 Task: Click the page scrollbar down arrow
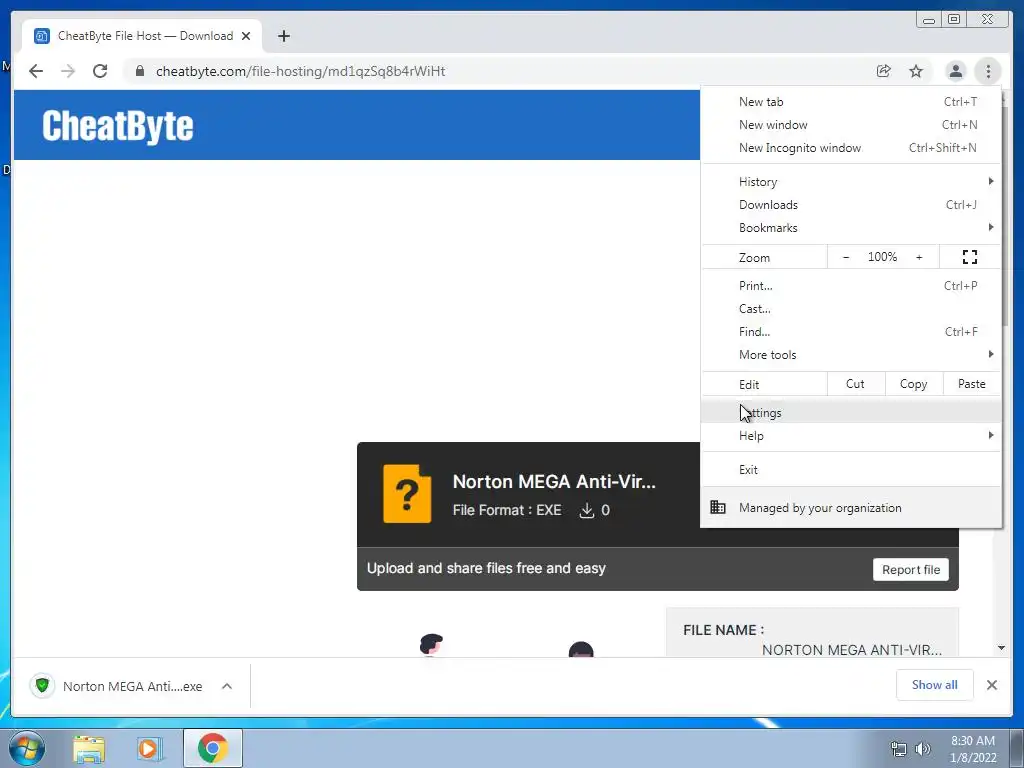[1001, 648]
